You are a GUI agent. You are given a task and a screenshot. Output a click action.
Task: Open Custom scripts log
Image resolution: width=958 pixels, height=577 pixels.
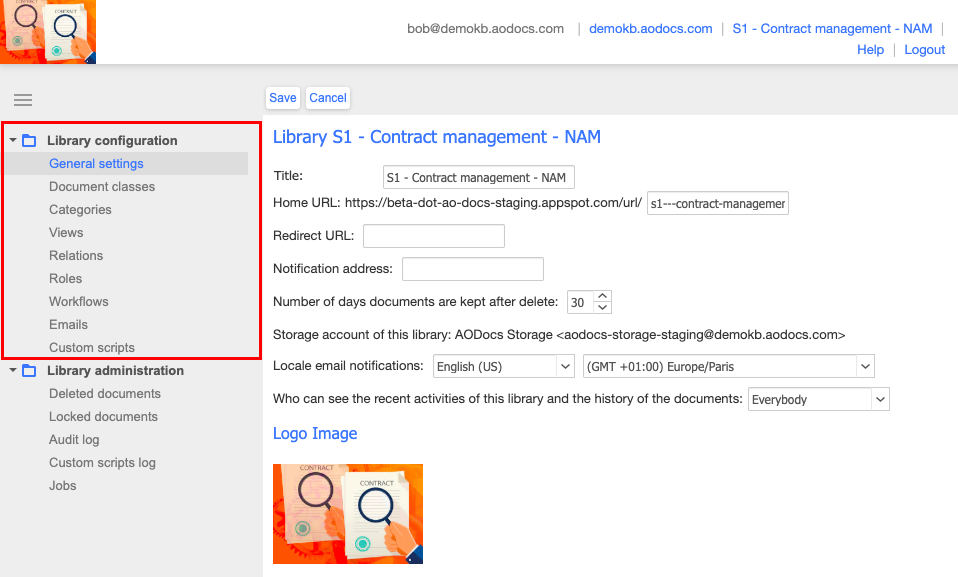(102, 463)
